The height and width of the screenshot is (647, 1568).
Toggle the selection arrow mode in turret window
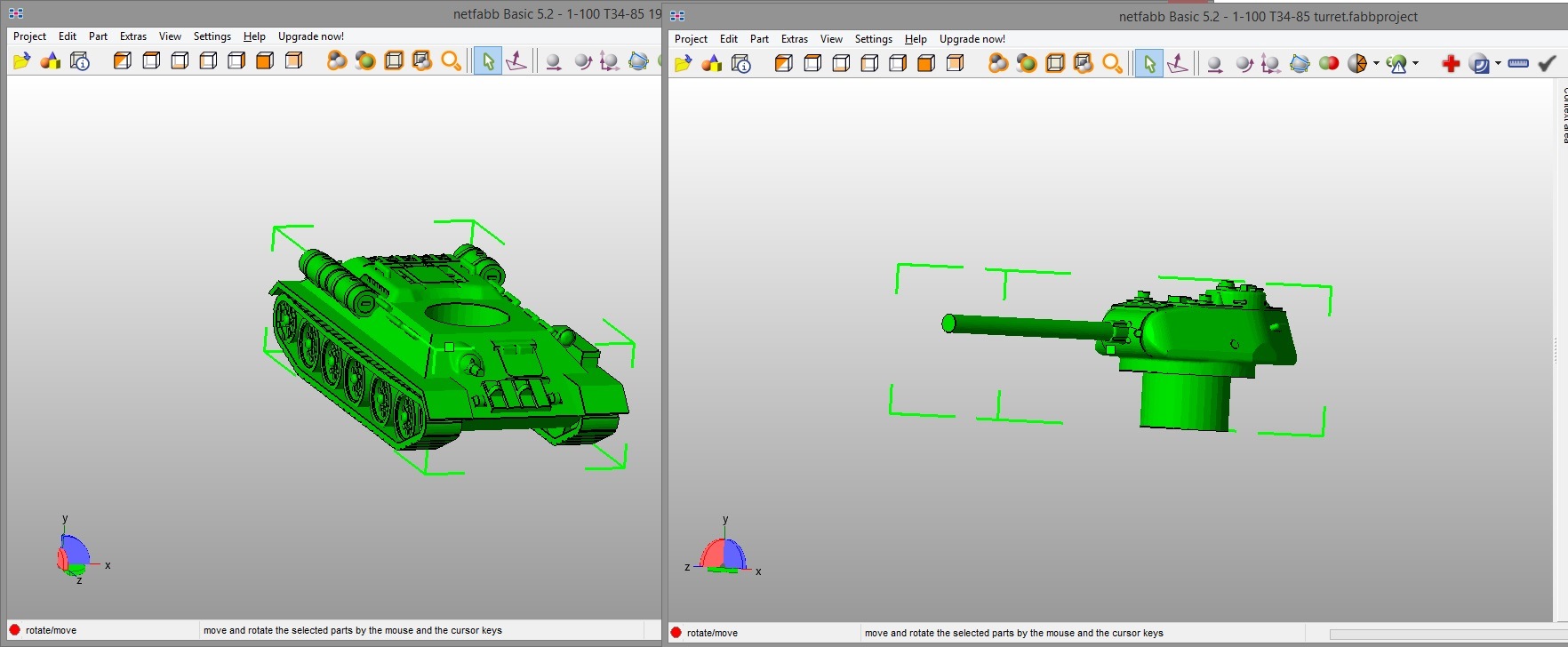(1148, 63)
